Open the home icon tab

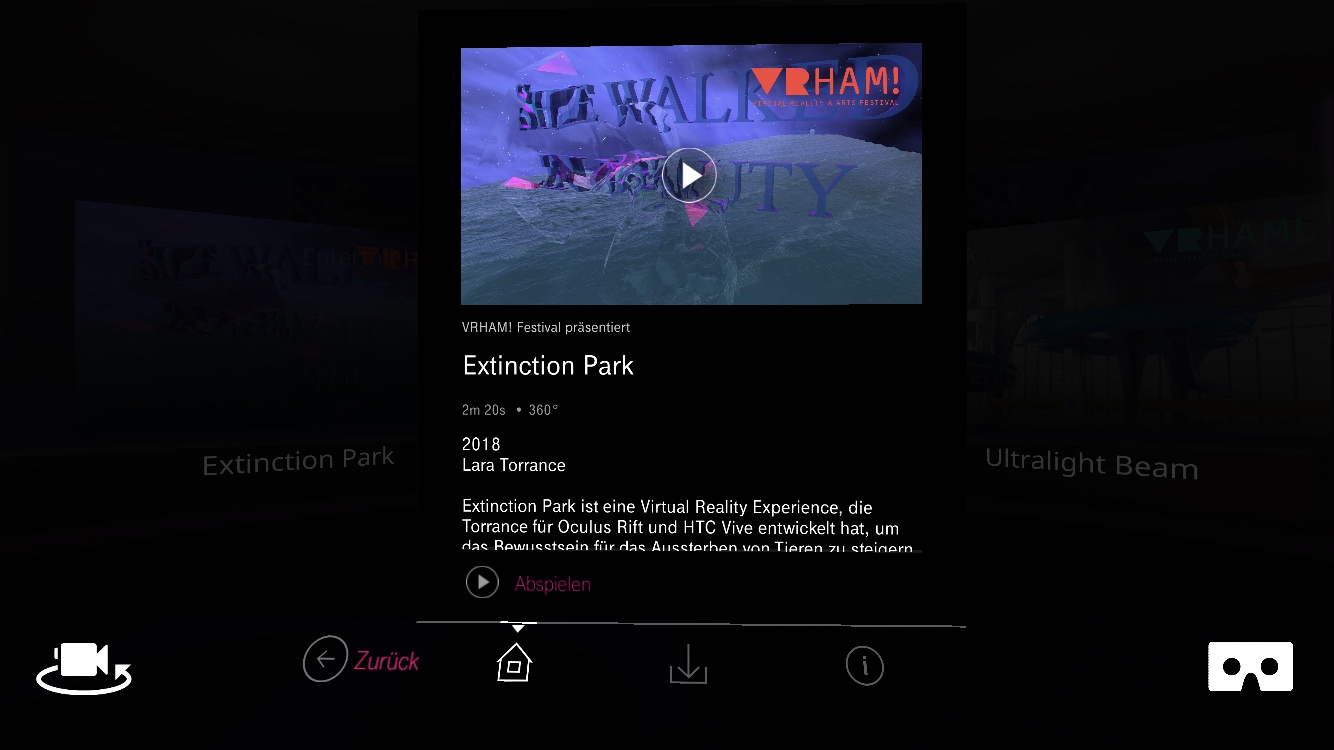(514, 662)
